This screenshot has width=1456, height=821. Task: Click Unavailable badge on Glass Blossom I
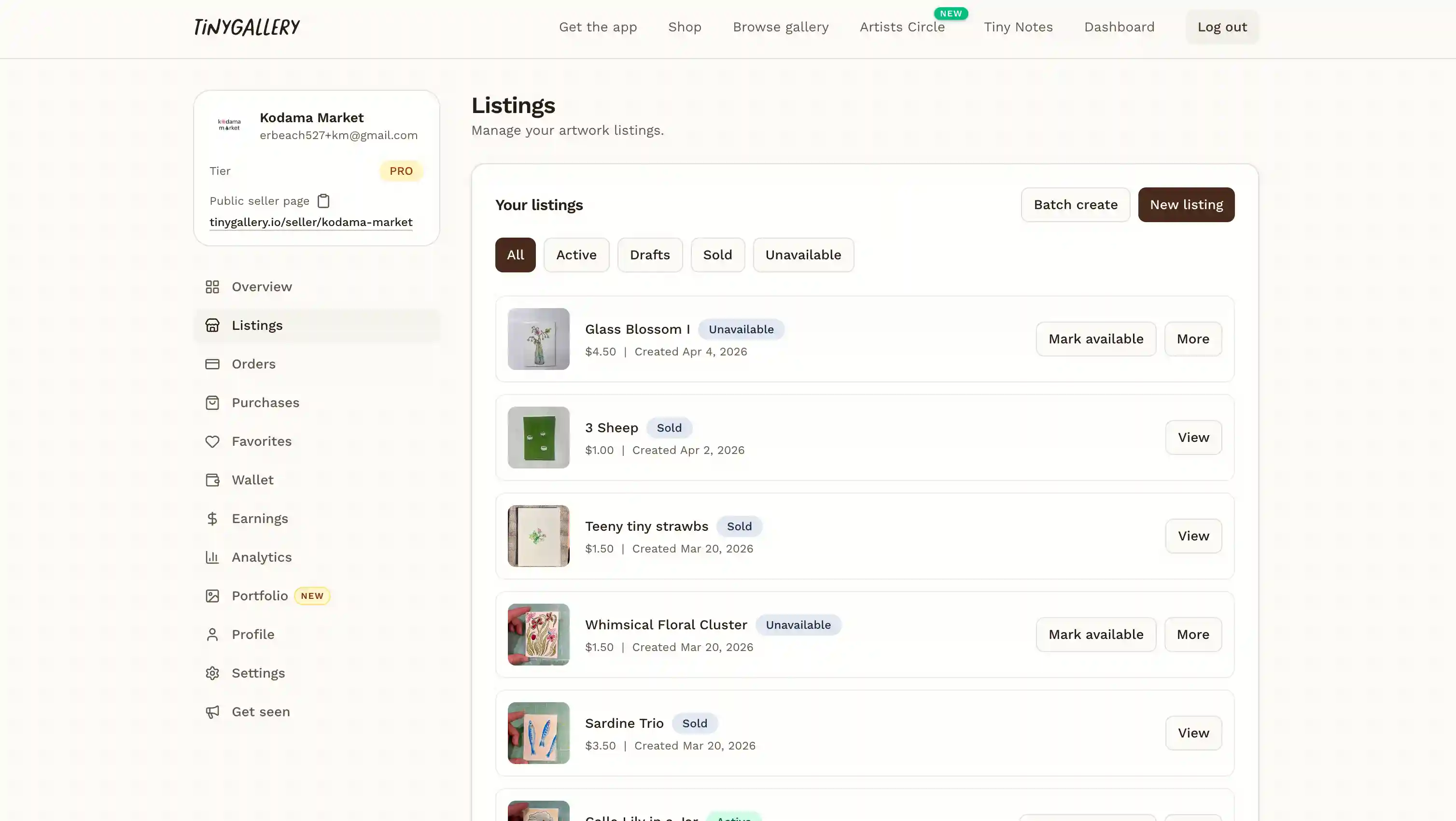741,329
